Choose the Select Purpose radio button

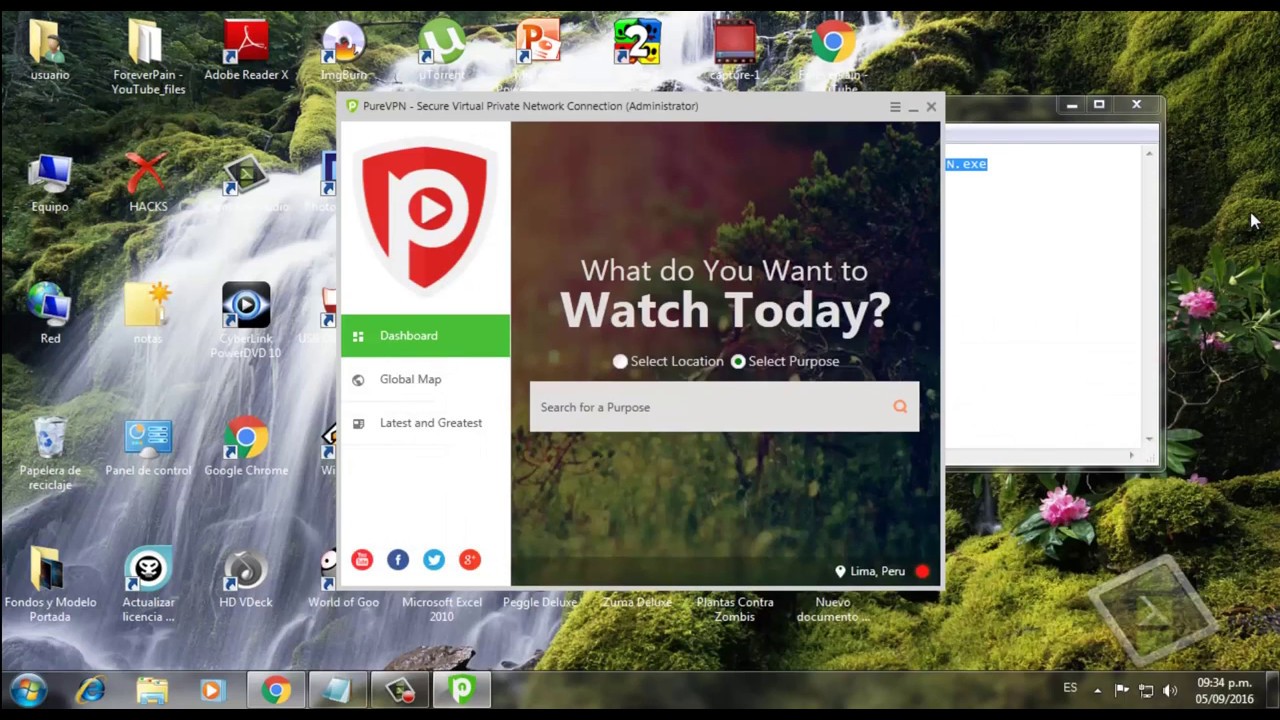point(738,362)
